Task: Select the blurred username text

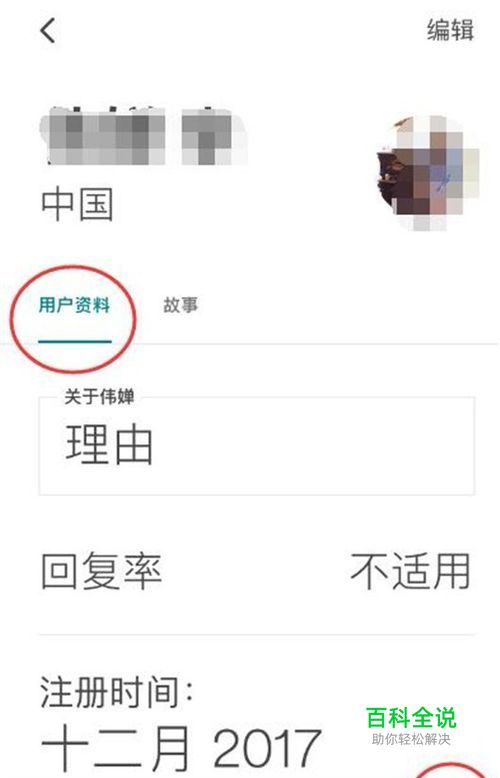Action: [x=143, y=136]
